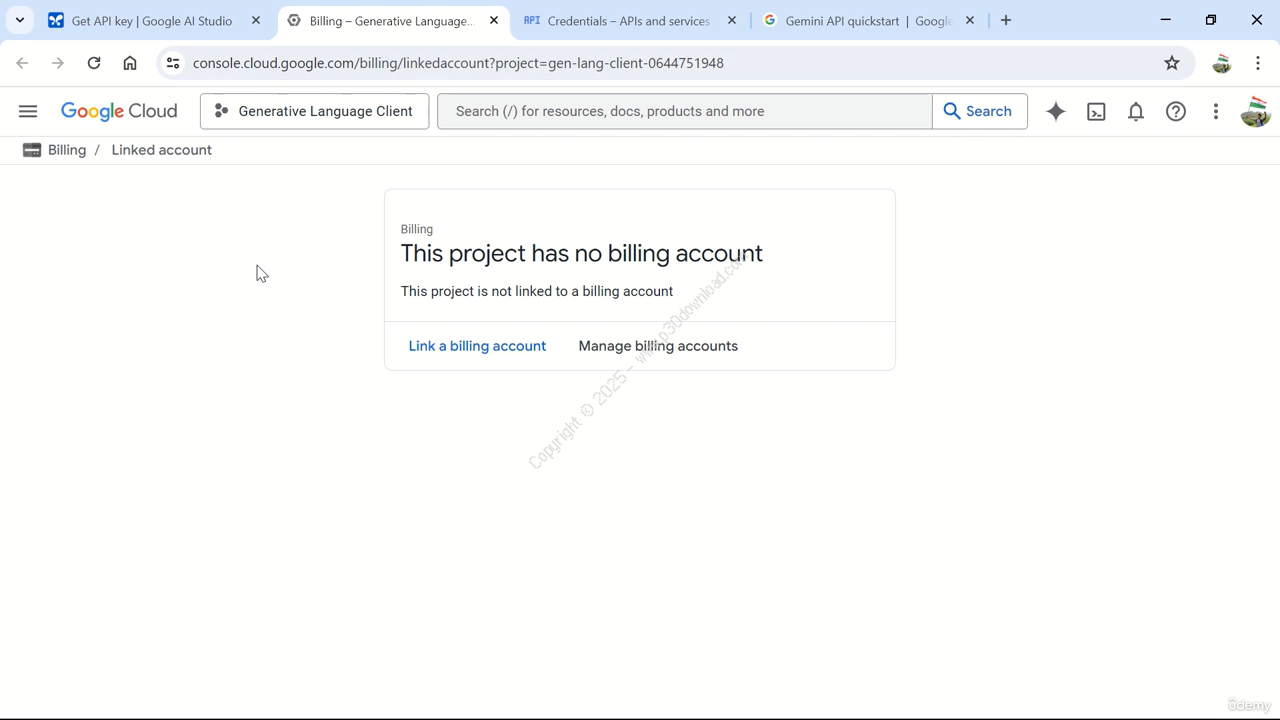Click Link a billing account
1280x720 pixels.
(x=477, y=346)
